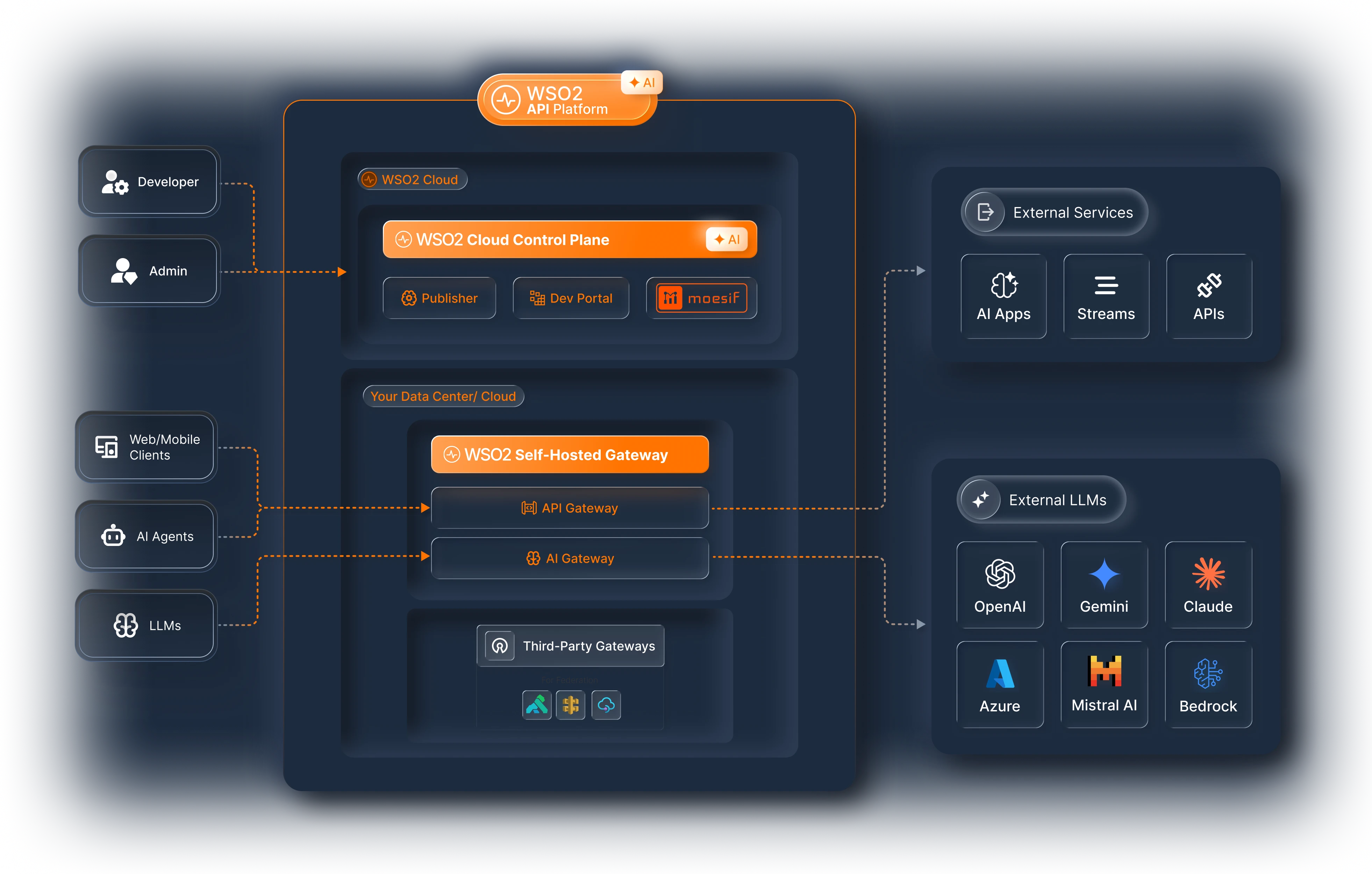Image resolution: width=1372 pixels, height=874 pixels.
Task: Click the "Third-Party Gateways" text
Action: [589, 646]
